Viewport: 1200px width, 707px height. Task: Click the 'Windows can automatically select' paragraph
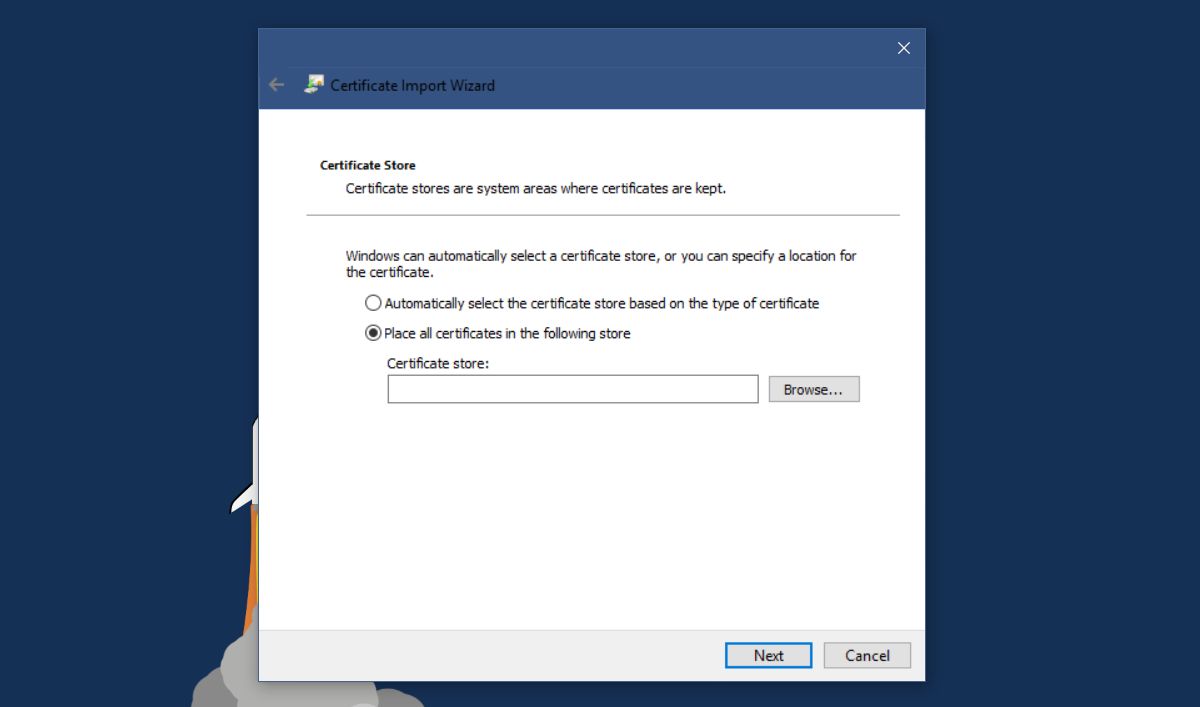[601, 264]
